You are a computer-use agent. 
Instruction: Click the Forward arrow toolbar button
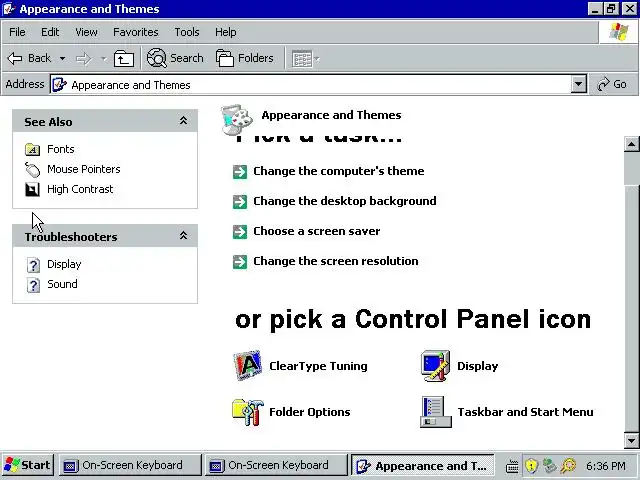[83, 59]
